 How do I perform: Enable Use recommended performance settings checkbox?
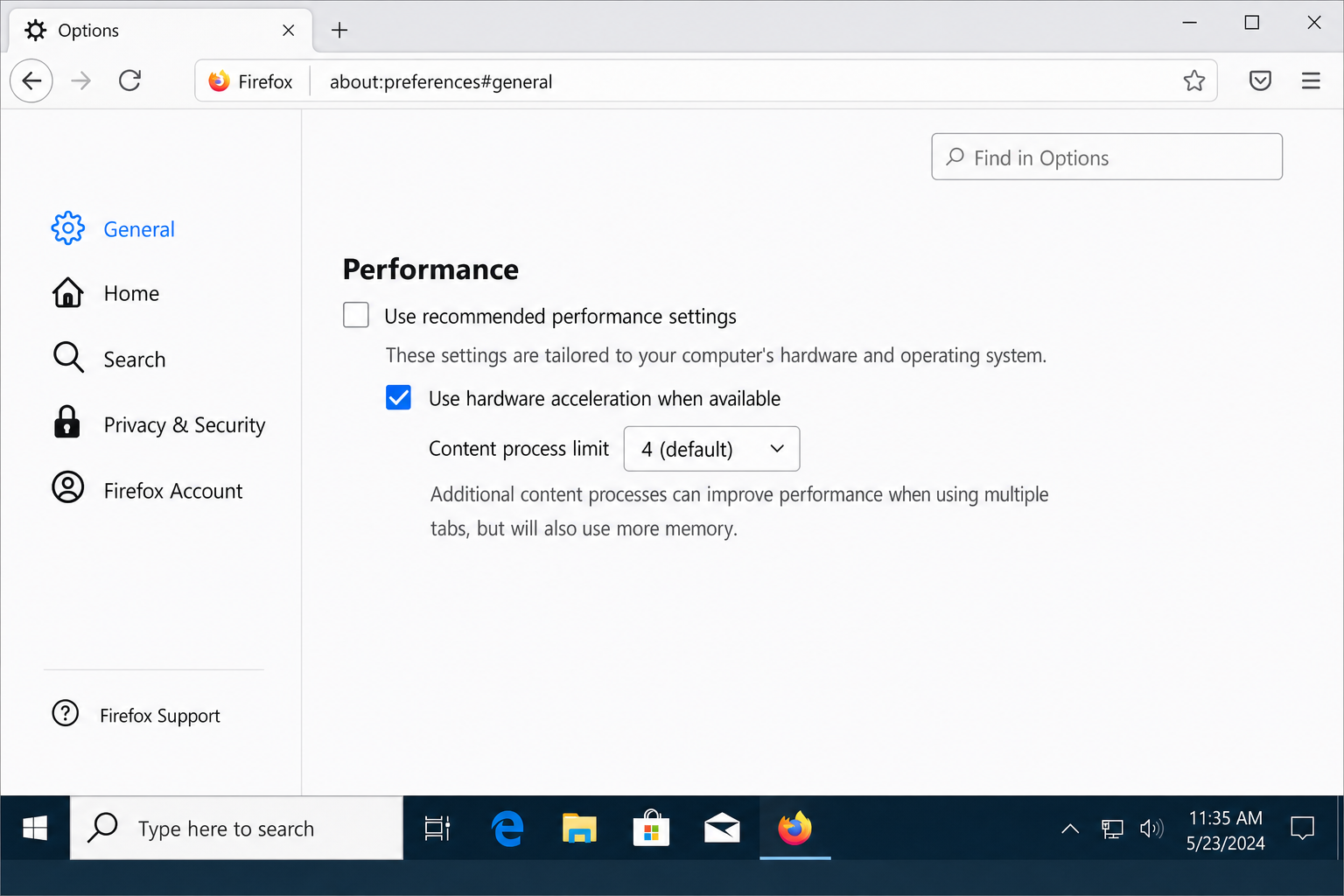click(356, 315)
